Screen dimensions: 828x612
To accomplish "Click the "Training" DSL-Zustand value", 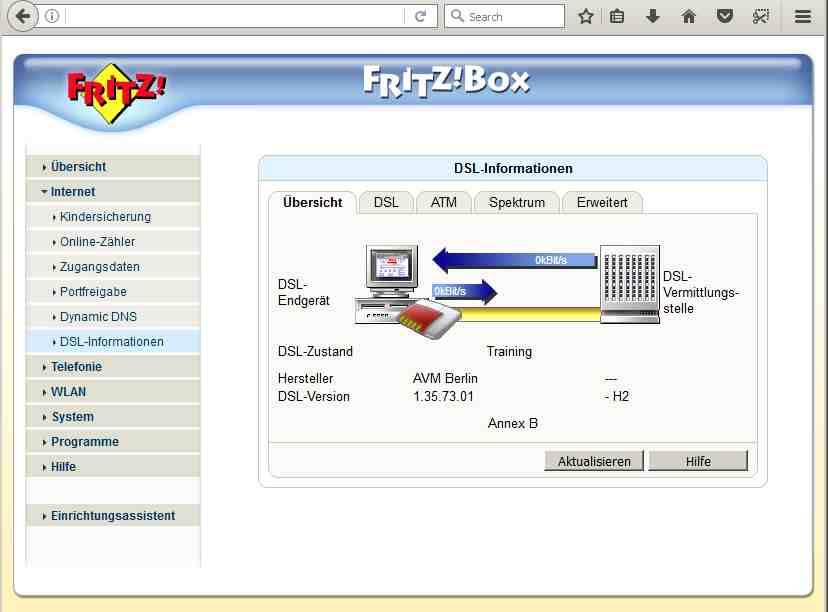I will [509, 352].
